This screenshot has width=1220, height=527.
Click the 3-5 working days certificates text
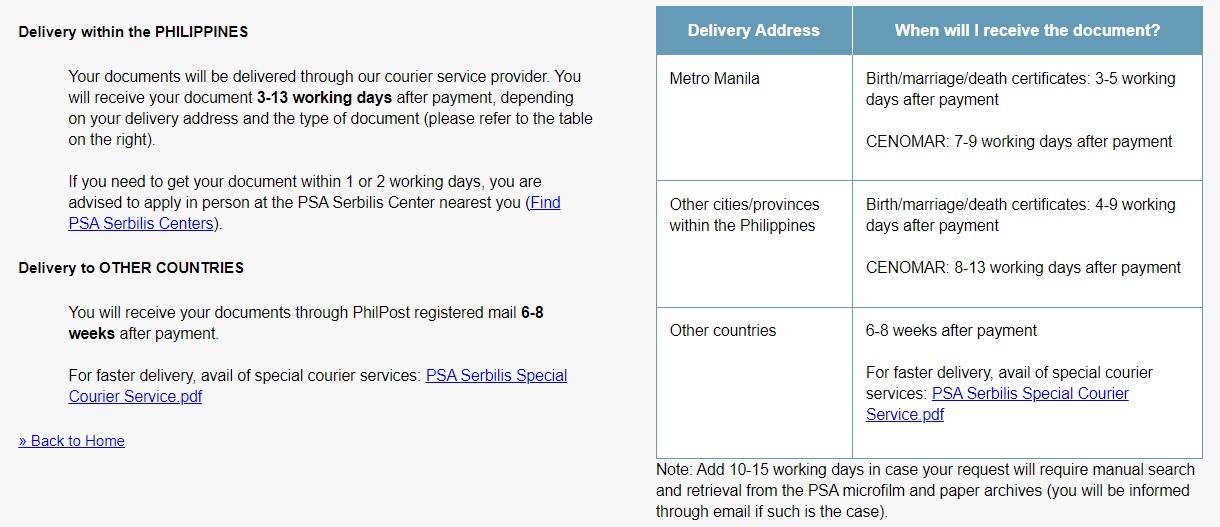pos(1021,89)
